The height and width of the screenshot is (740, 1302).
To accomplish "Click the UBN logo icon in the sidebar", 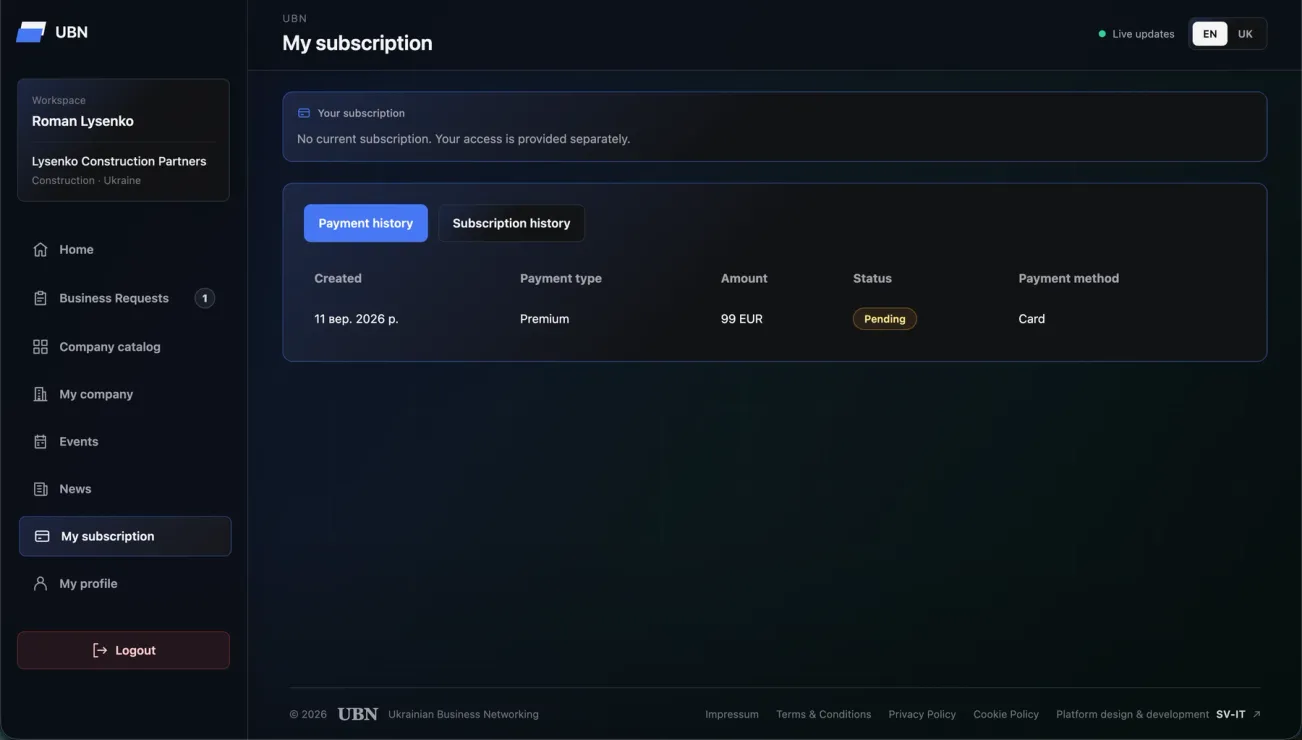I will coord(31,32).
